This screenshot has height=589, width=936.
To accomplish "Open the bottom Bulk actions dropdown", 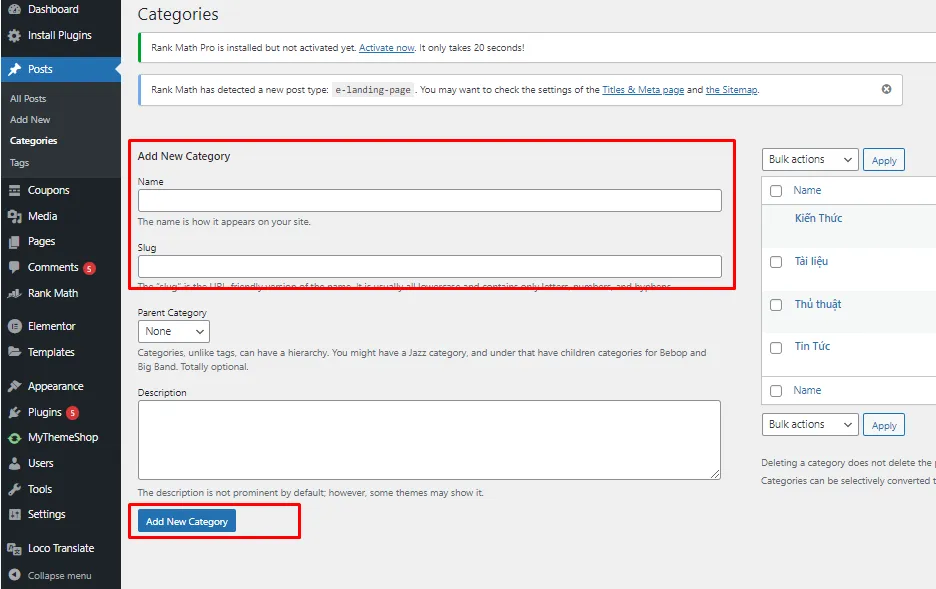I will (x=810, y=424).
